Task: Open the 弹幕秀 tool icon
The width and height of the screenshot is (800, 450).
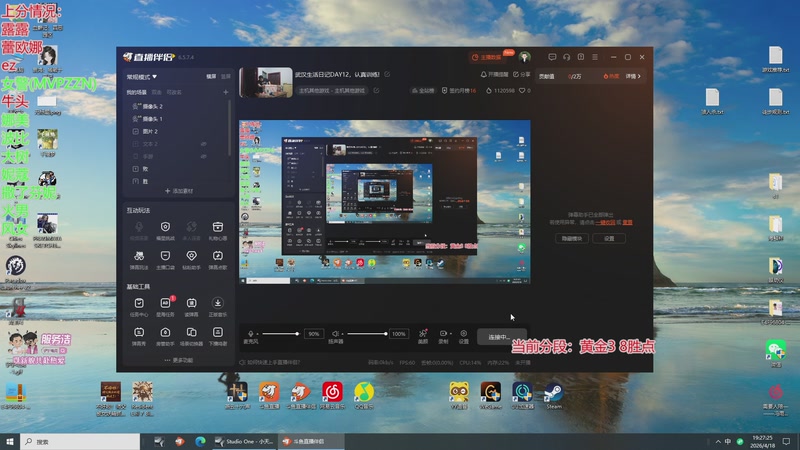Action: (x=139, y=333)
